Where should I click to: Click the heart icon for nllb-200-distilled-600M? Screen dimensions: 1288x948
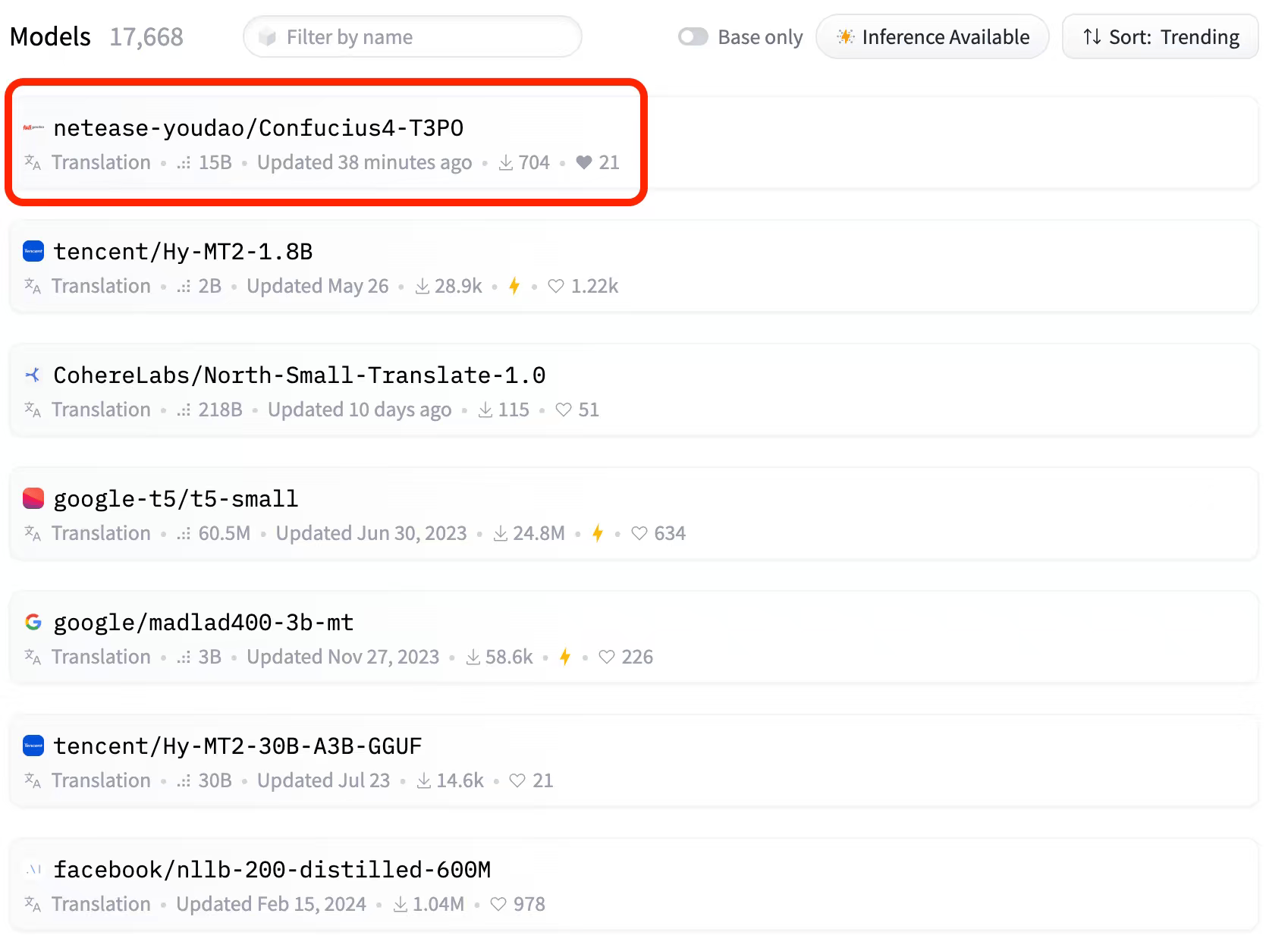(498, 904)
